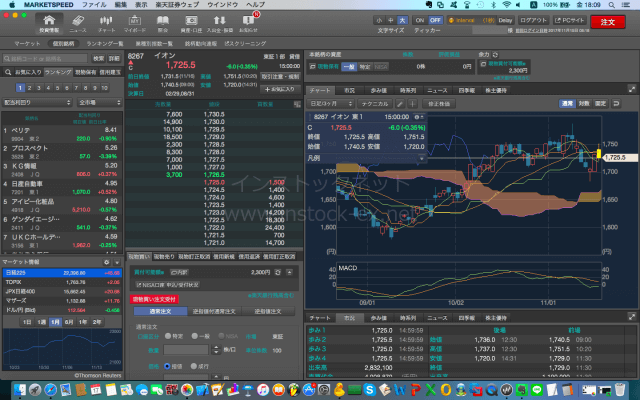Click the order book settings icon near 買数量
Viewport: 640px width, 400px height.
pos(297,104)
